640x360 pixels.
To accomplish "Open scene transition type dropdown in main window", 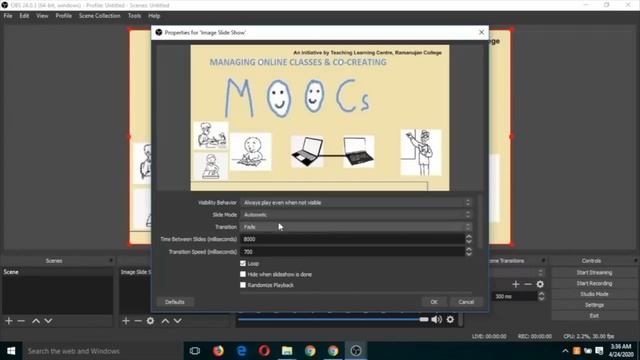I will pyautogui.click(x=517, y=272).
